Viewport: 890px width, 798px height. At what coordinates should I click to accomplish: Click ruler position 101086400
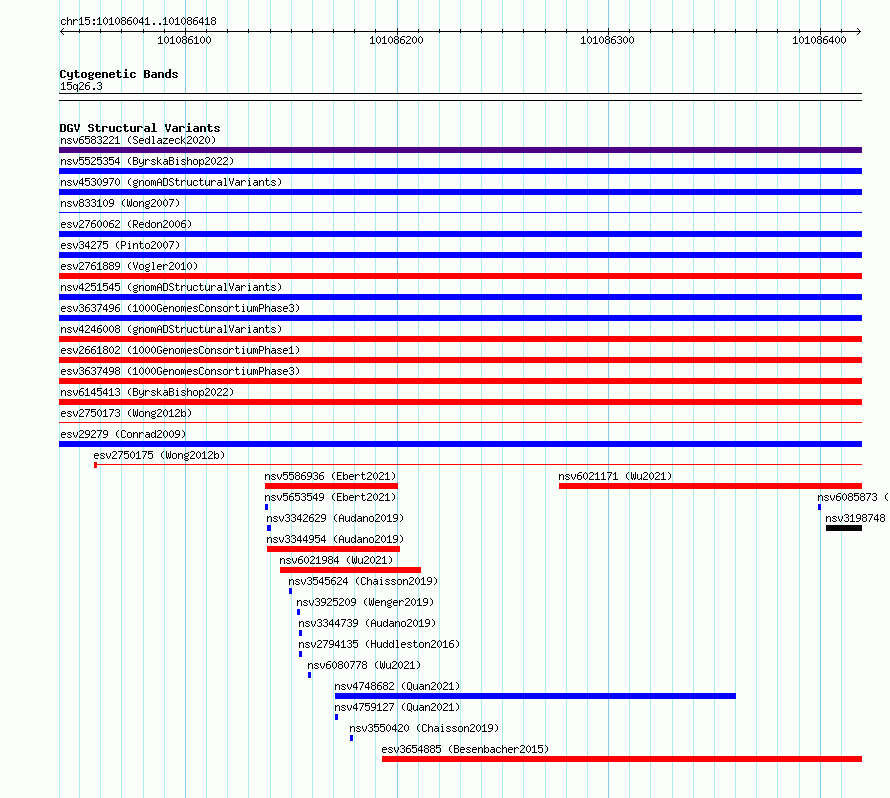(819, 40)
